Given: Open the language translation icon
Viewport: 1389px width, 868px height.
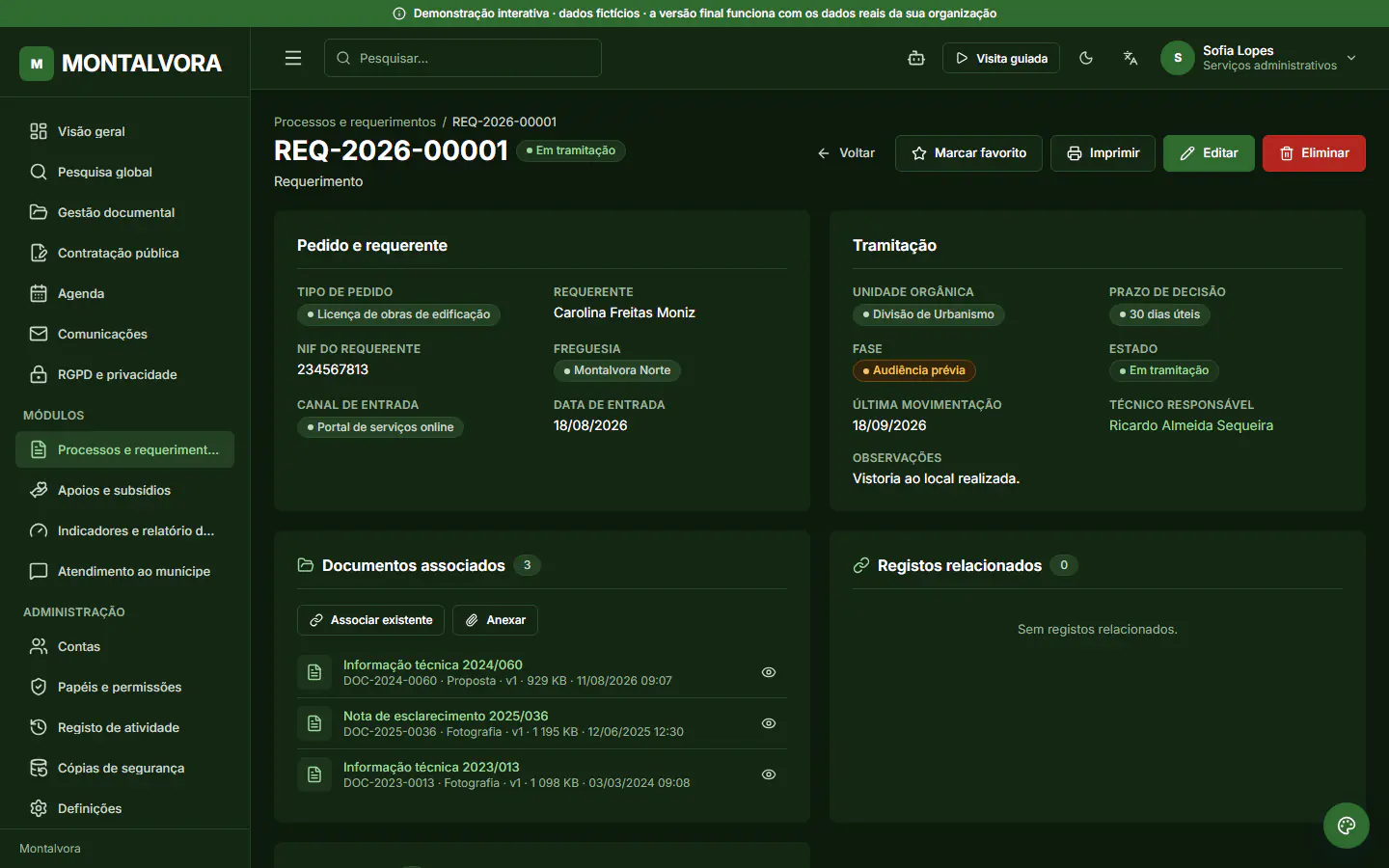Looking at the screenshot, I should point(1130,58).
